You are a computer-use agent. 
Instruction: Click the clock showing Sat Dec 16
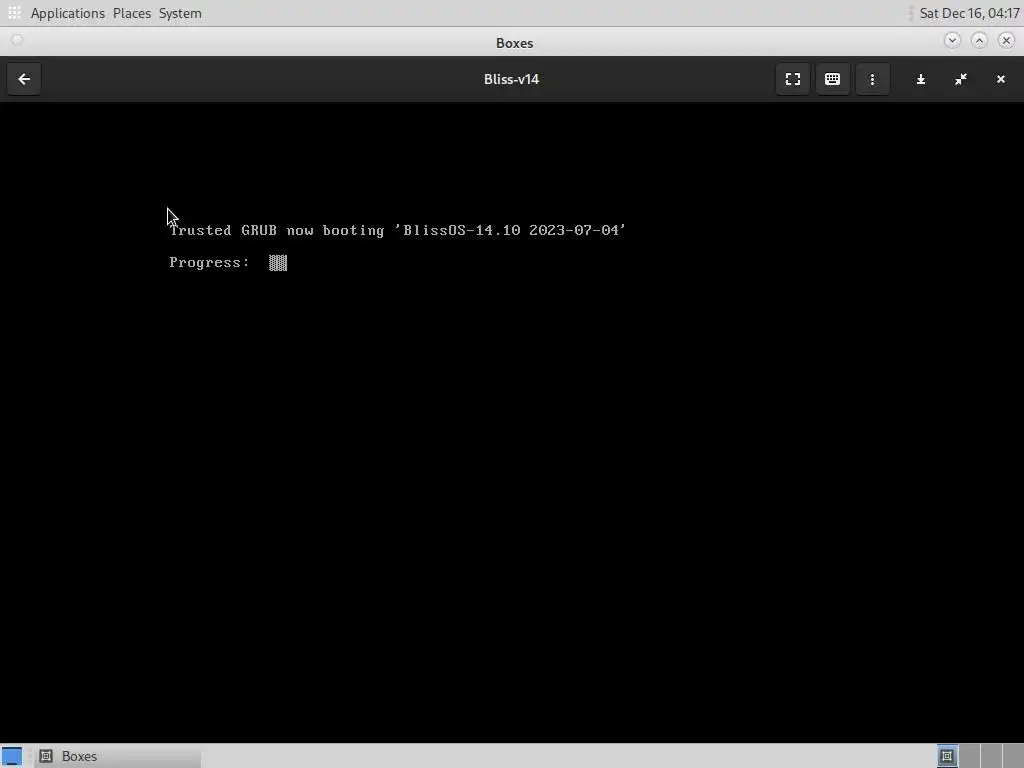point(969,13)
